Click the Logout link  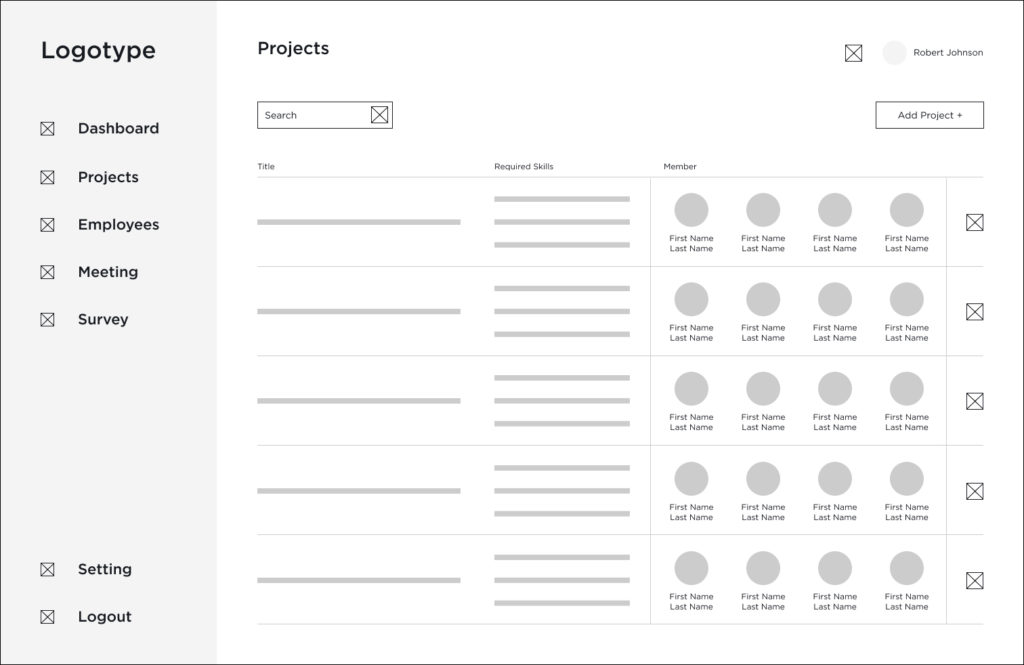105,617
